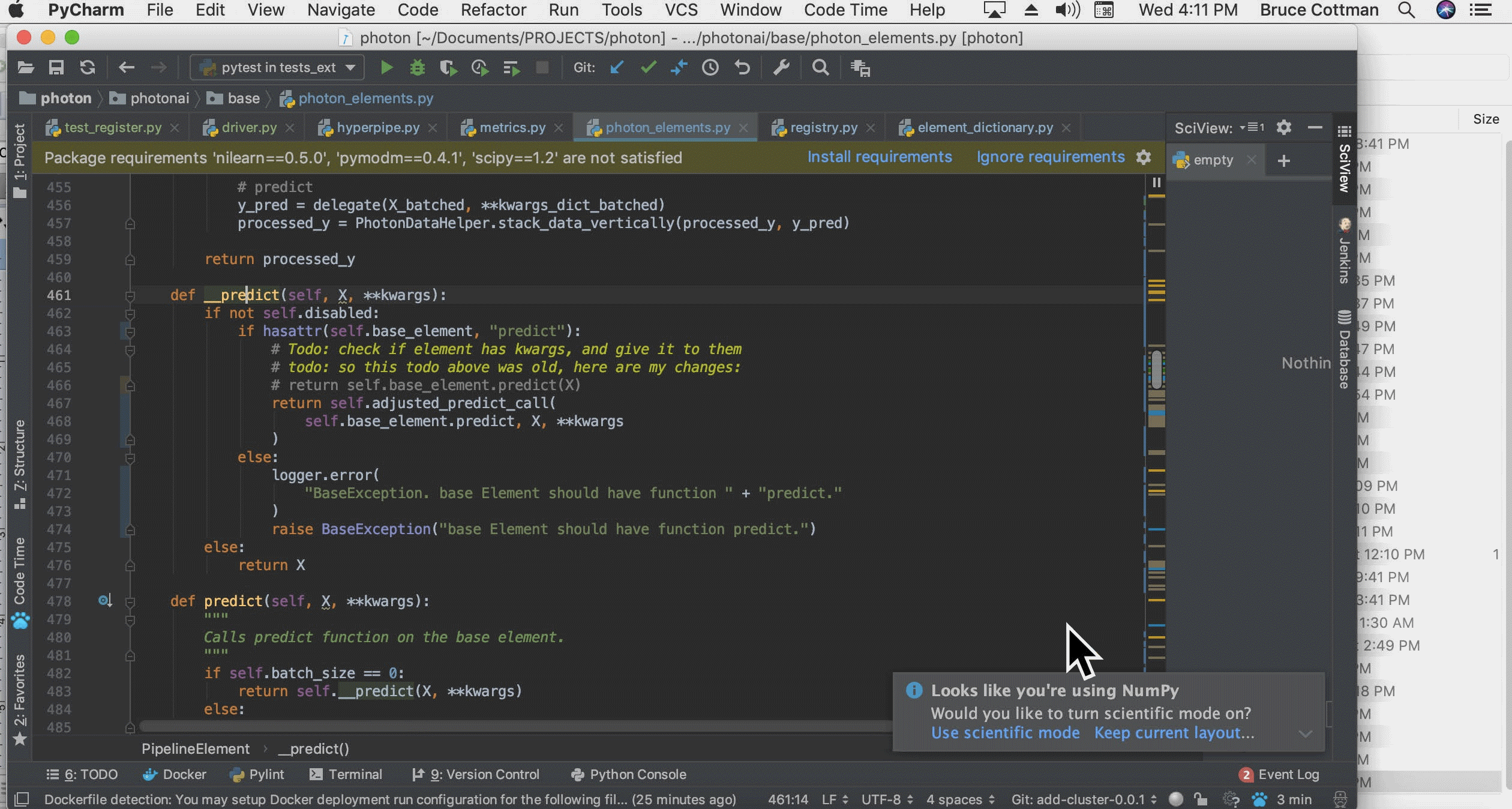
Task: Collapse the predict method fold at line 478
Action: coord(130,602)
